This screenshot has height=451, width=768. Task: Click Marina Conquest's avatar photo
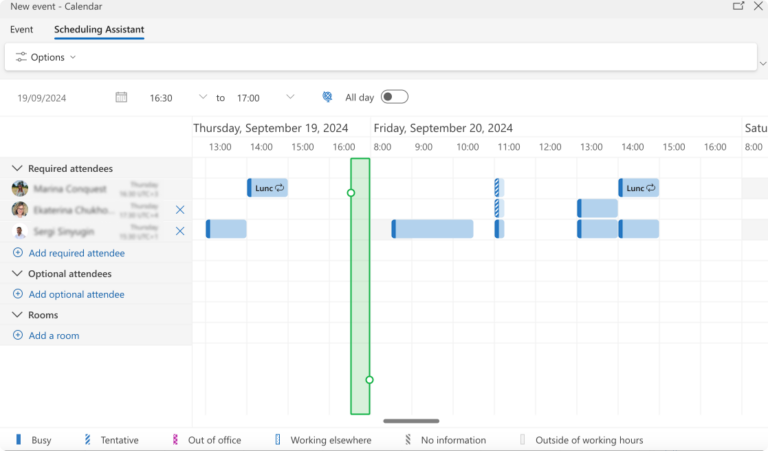20,189
